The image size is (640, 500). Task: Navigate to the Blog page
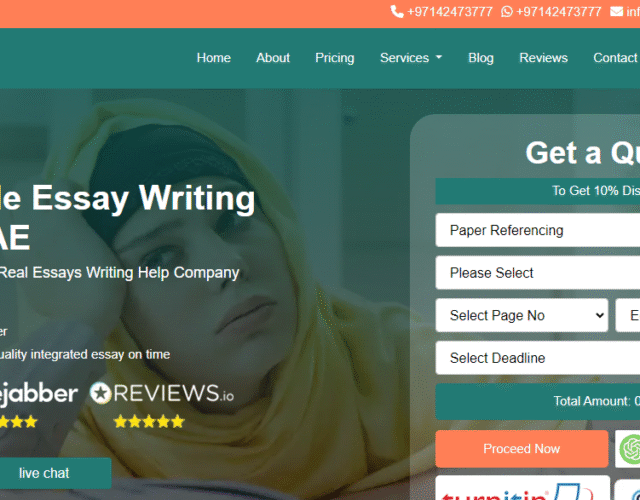pyautogui.click(x=481, y=58)
